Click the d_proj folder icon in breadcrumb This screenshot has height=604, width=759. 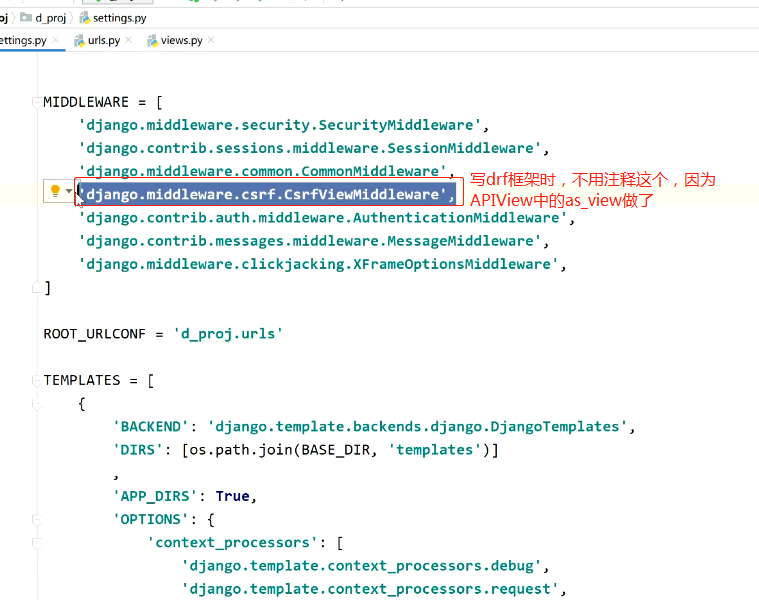pyautogui.click(x=26, y=18)
